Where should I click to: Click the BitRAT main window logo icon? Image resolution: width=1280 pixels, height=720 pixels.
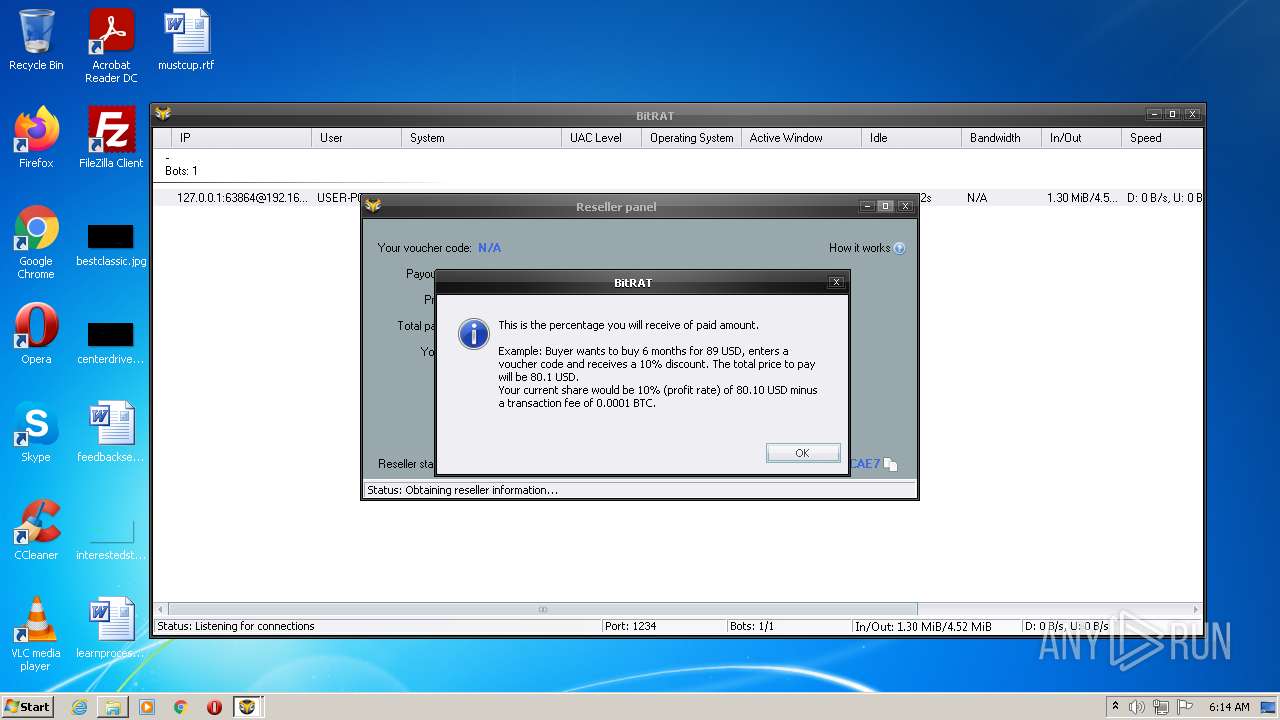click(163, 114)
